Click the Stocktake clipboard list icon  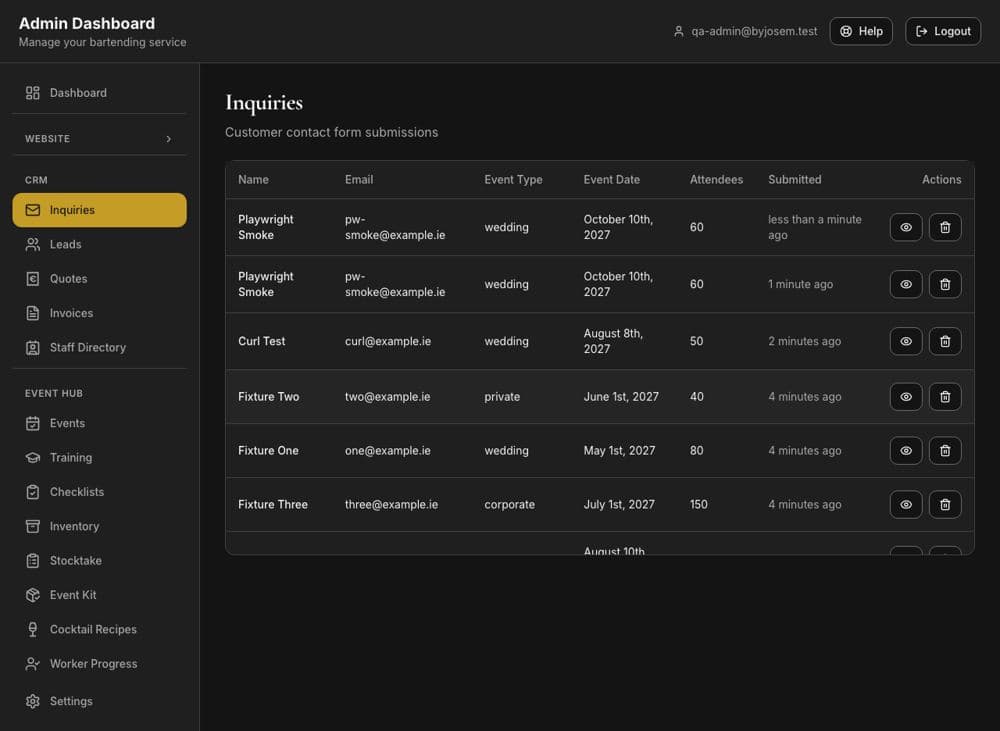[33, 561]
